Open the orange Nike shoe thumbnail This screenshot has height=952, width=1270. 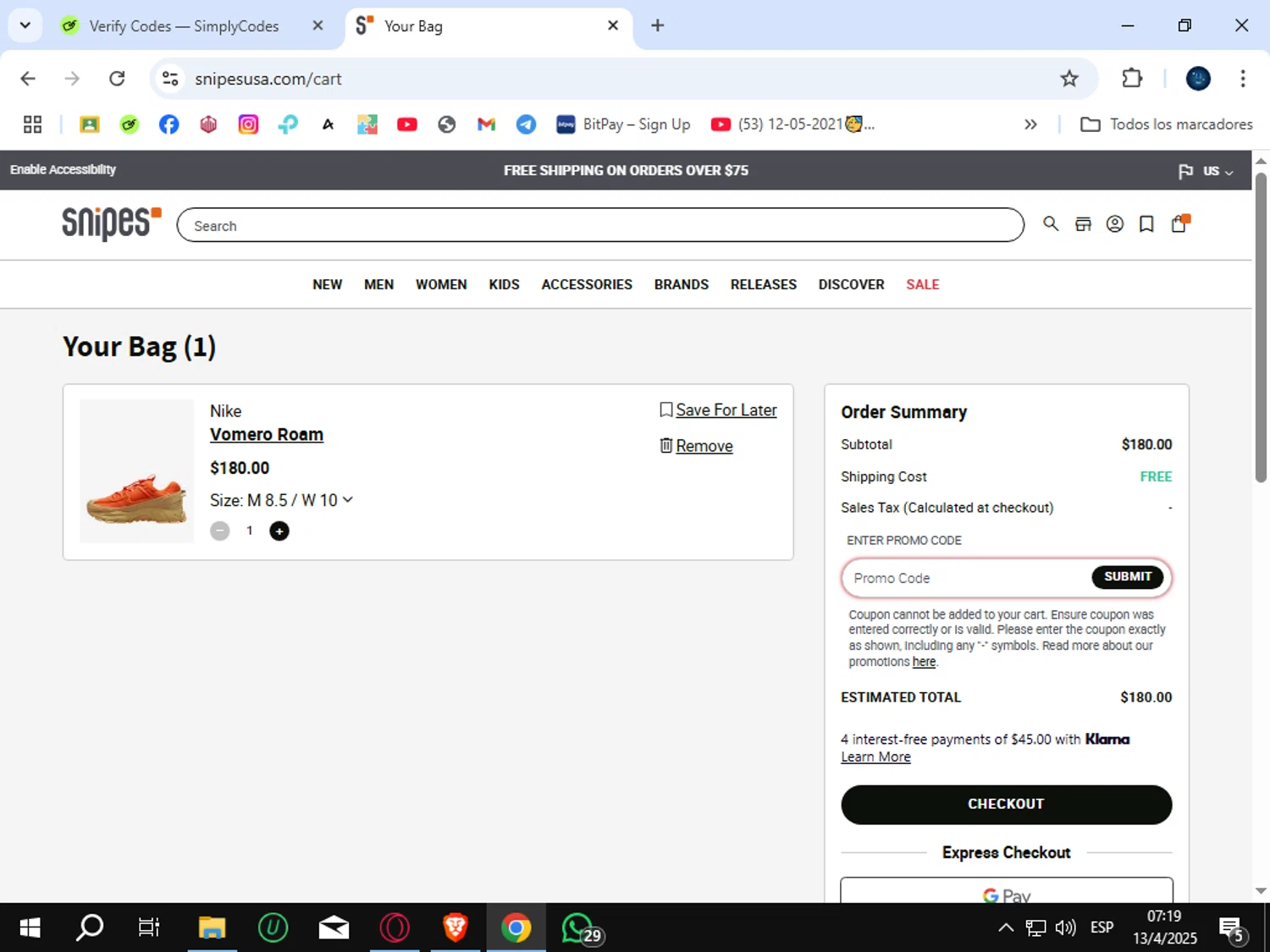pyautogui.click(x=136, y=470)
